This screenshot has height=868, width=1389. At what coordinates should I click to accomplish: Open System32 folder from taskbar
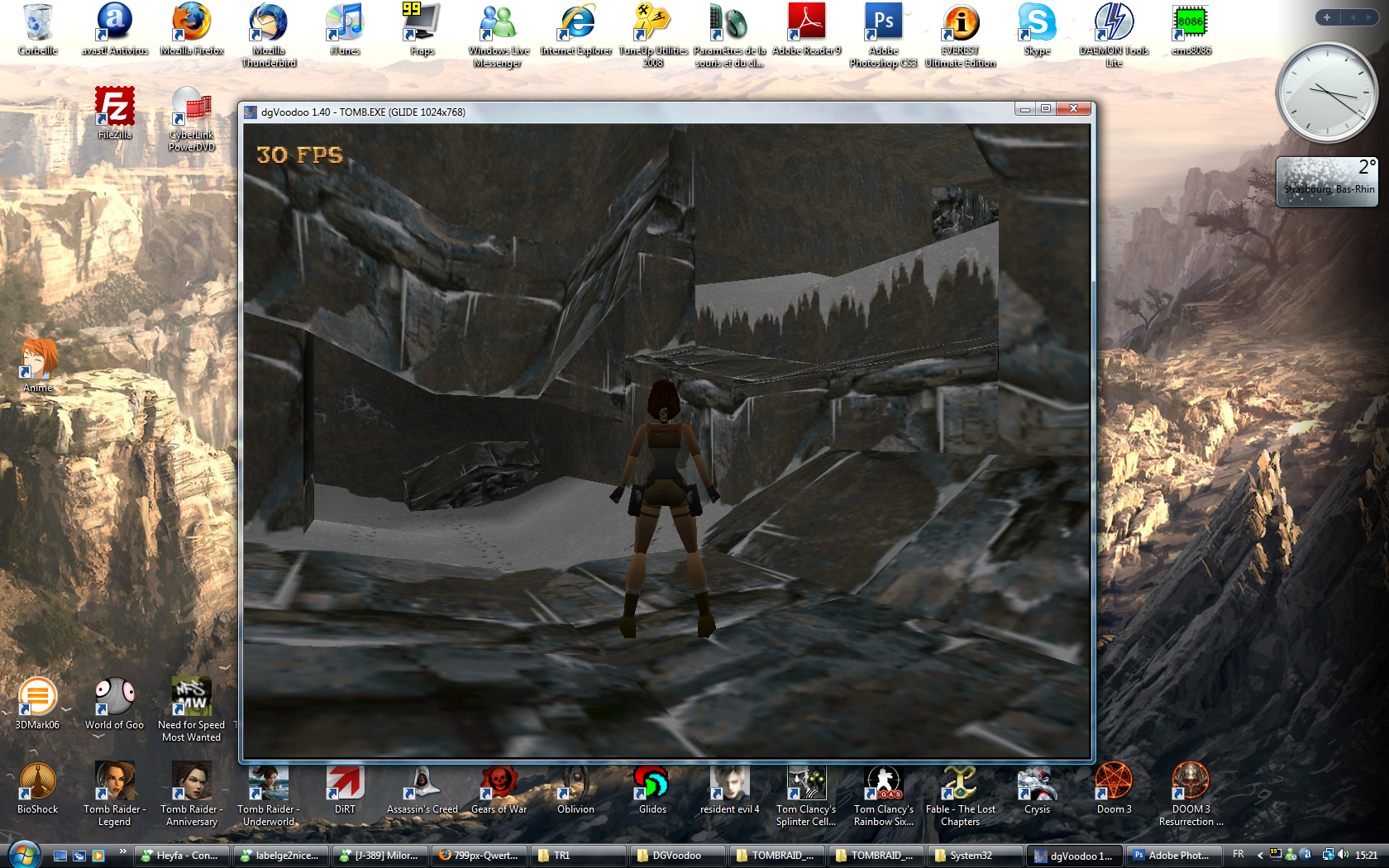coord(975,856)
